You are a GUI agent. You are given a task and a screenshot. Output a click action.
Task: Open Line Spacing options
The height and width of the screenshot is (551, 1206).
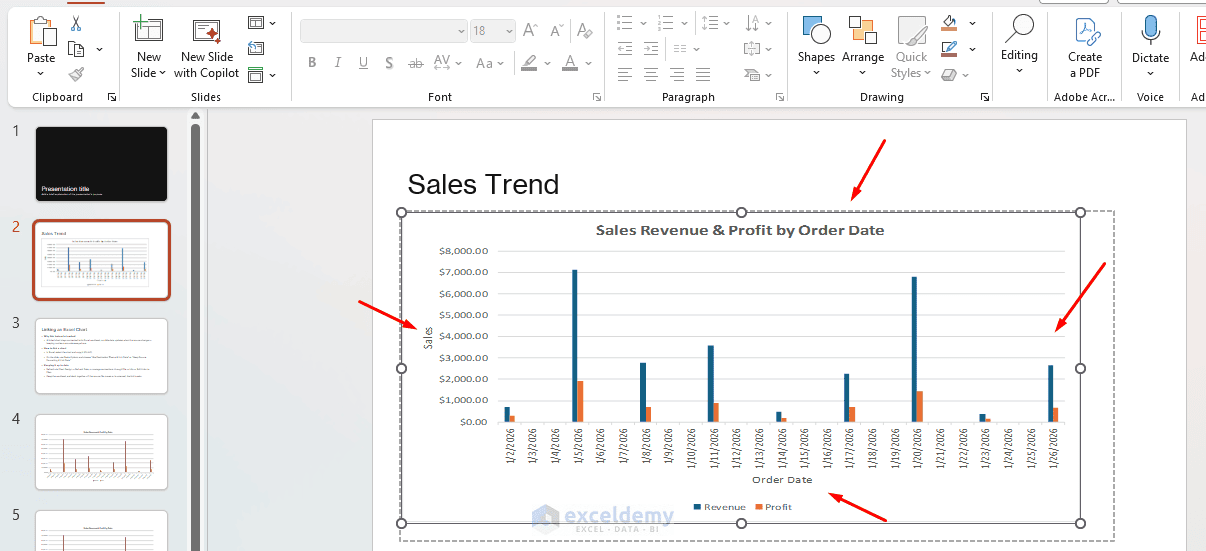[x=711, y=22]
